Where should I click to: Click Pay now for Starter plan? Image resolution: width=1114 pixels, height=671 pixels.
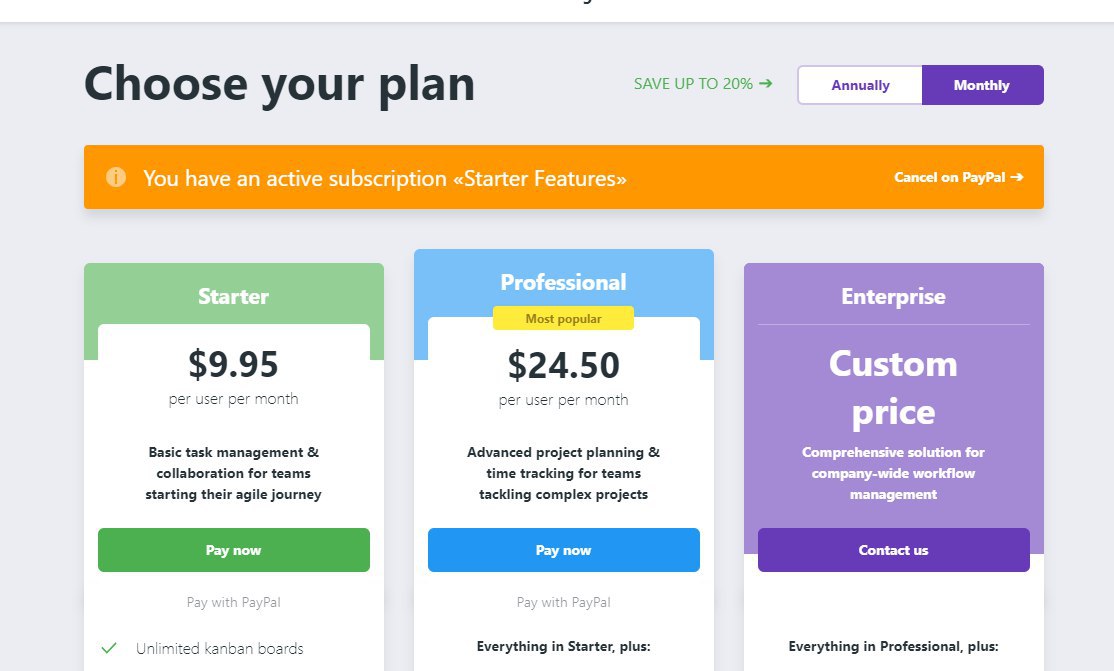pos(234,550)
